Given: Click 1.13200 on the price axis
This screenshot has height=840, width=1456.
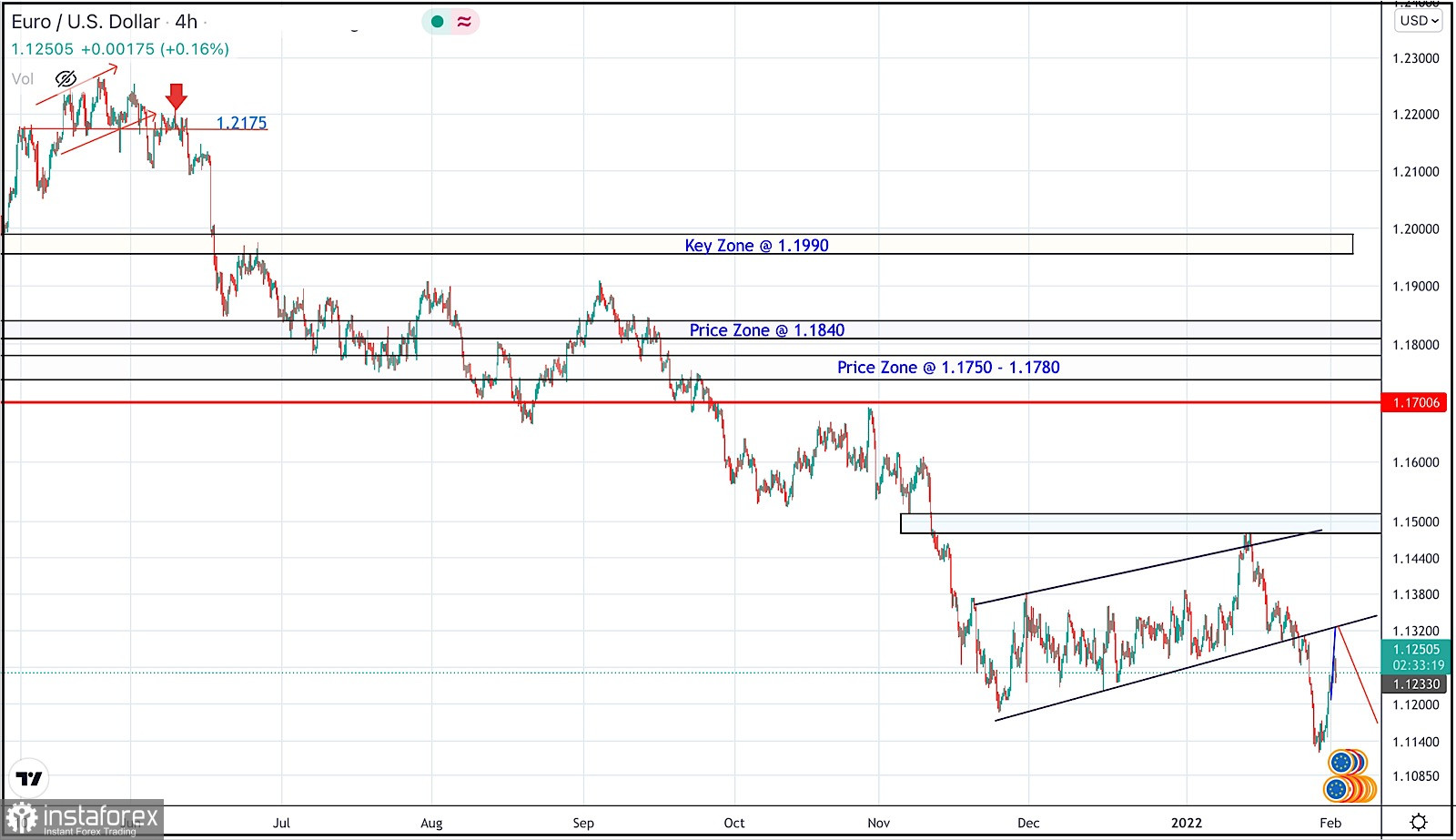Looking at the screenshot, I should coord(1416,632).
